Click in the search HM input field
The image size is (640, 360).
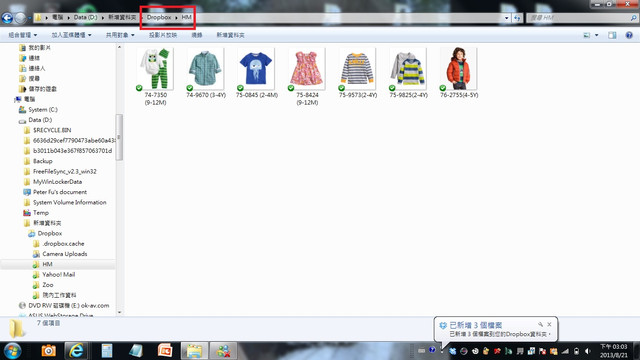579,18
